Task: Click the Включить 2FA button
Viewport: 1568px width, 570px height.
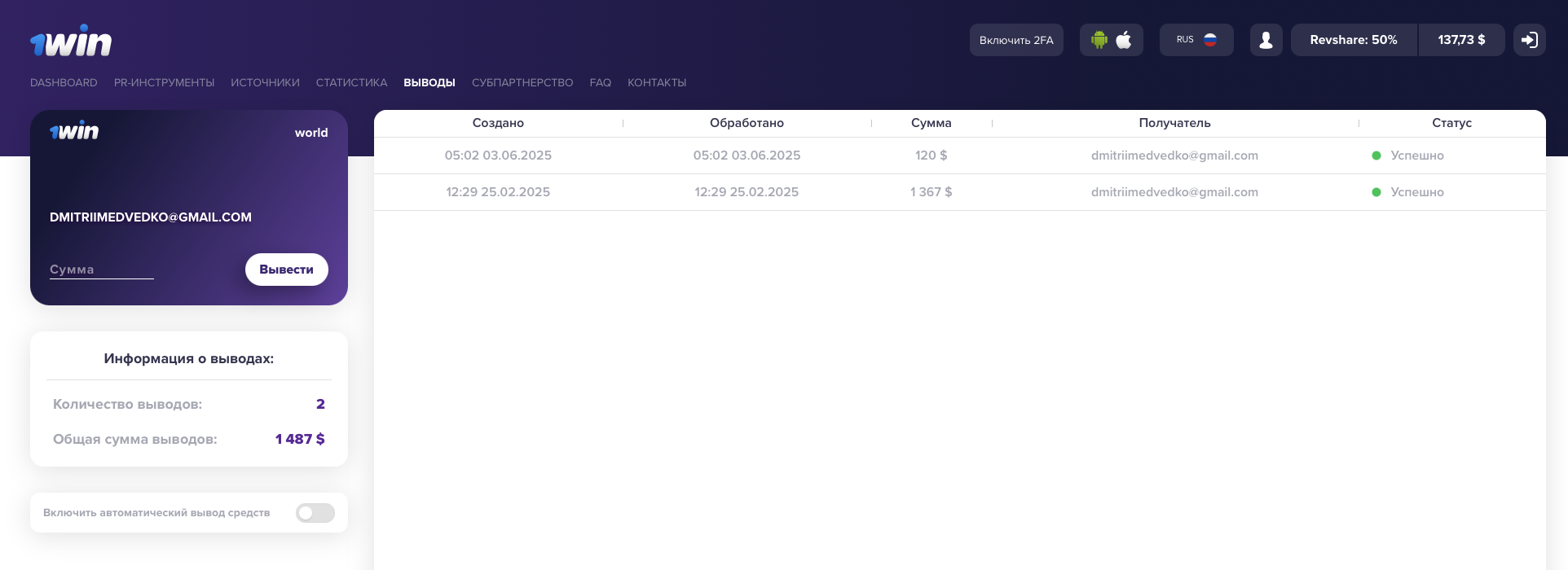Action: [1016, 40]
